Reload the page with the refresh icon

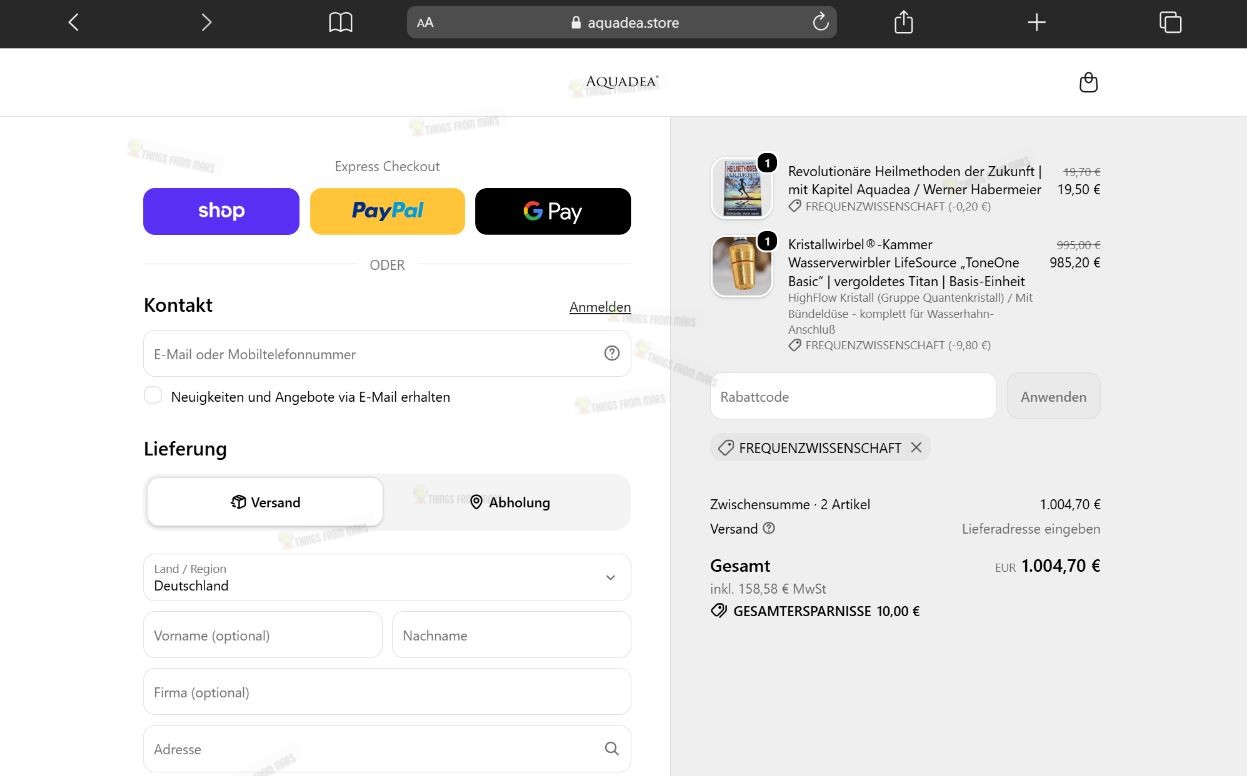click(820, 22)
